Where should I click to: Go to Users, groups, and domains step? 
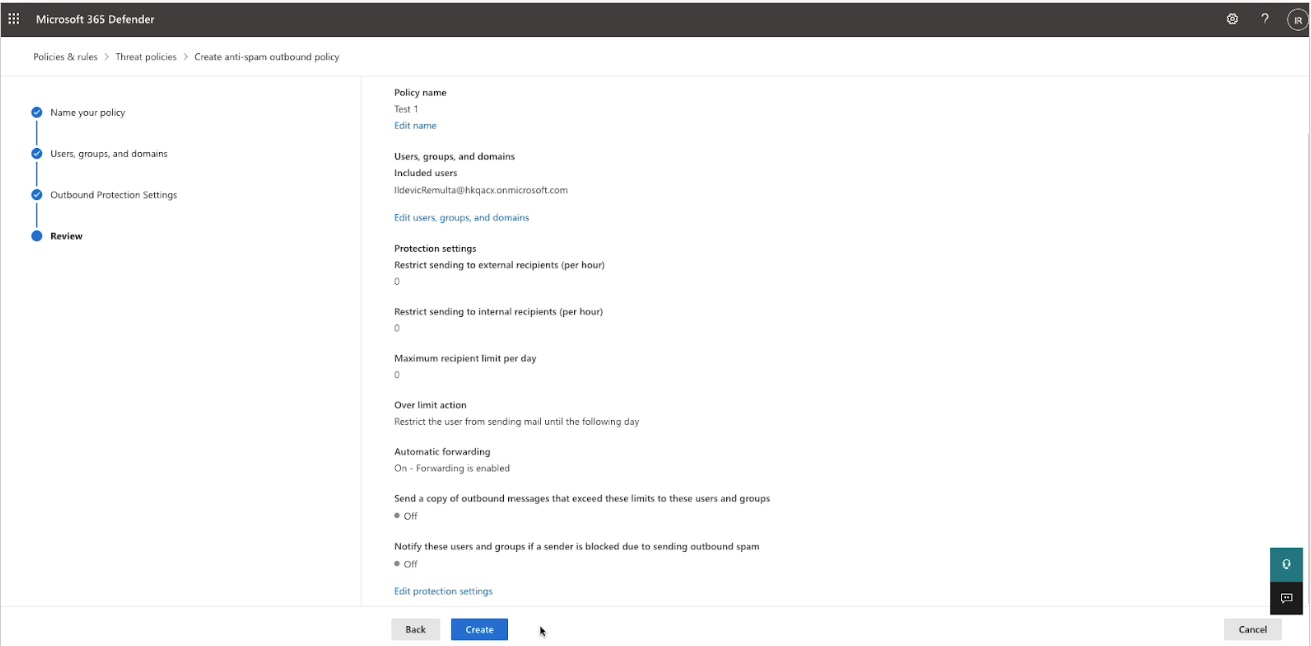(109, 154)
